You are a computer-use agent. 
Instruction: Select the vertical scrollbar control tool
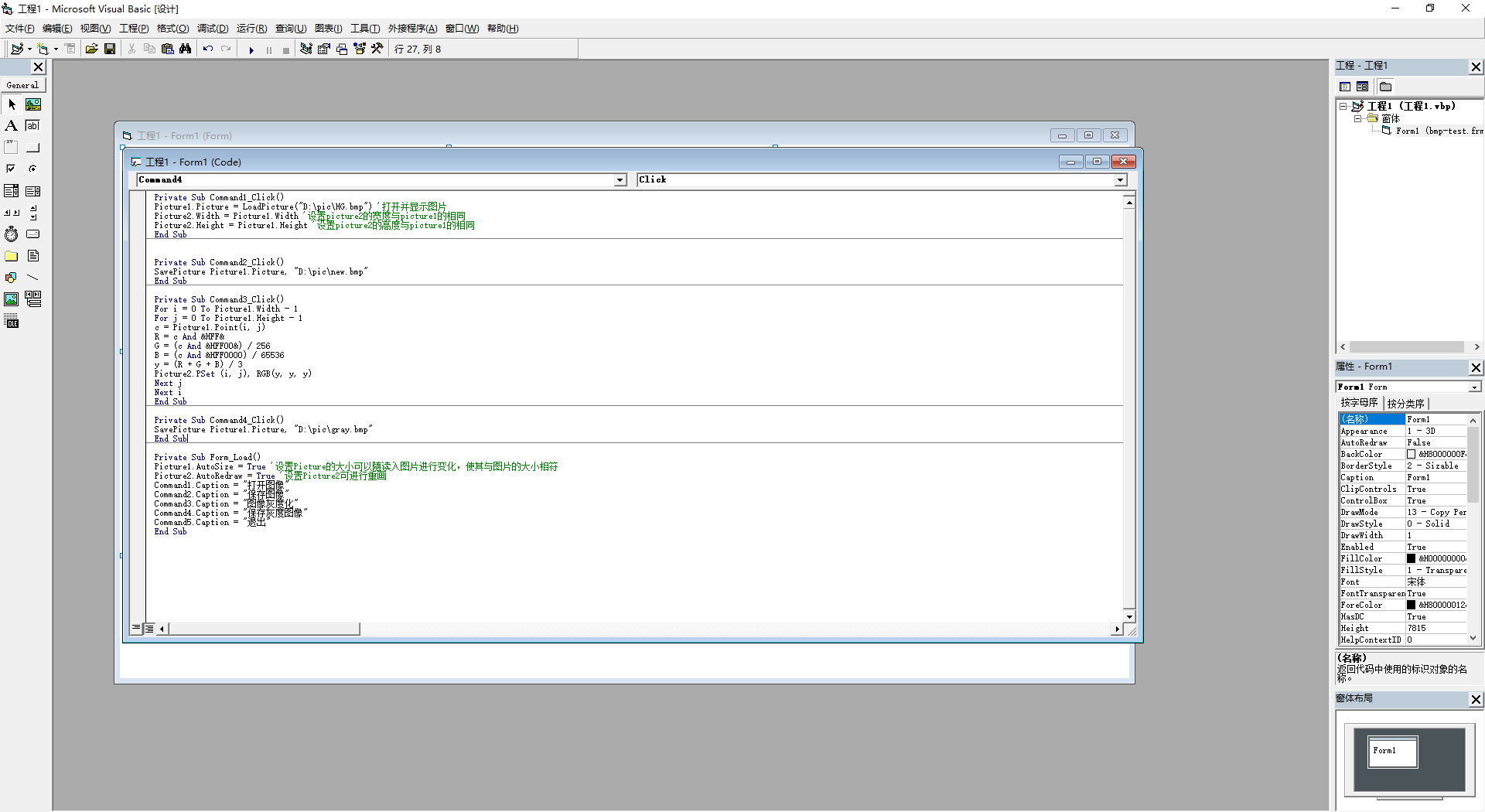coord(33,213)
